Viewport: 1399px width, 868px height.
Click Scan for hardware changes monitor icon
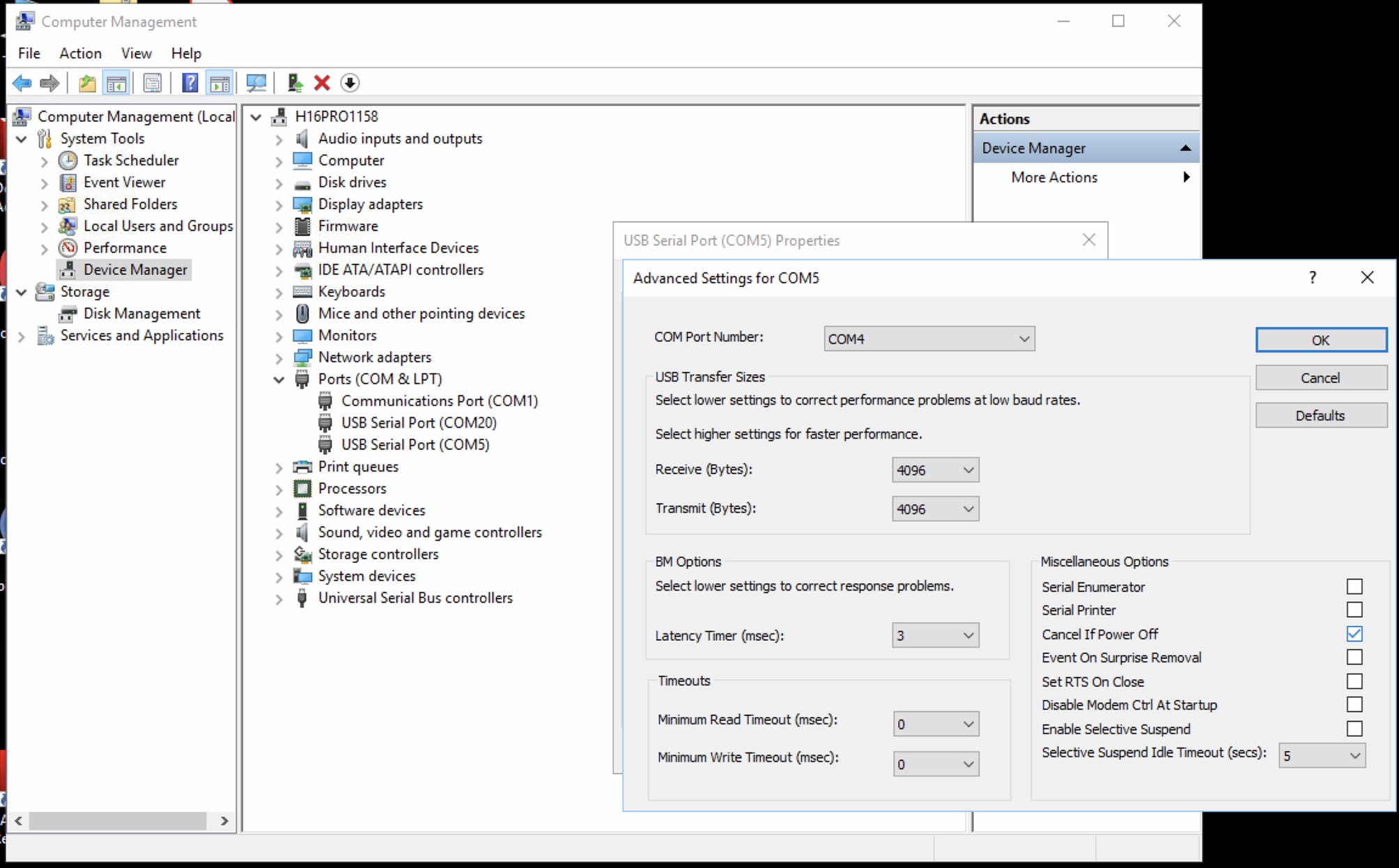pos(256,83)
